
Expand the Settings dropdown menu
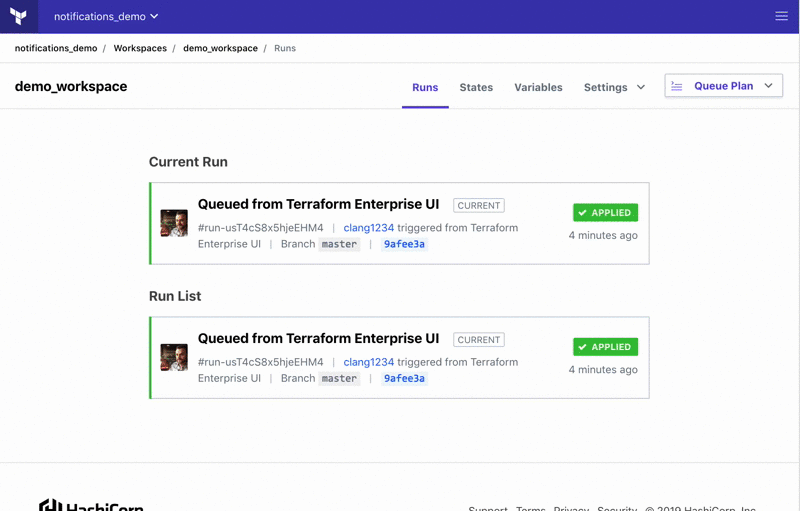click(x=614, y=87)
